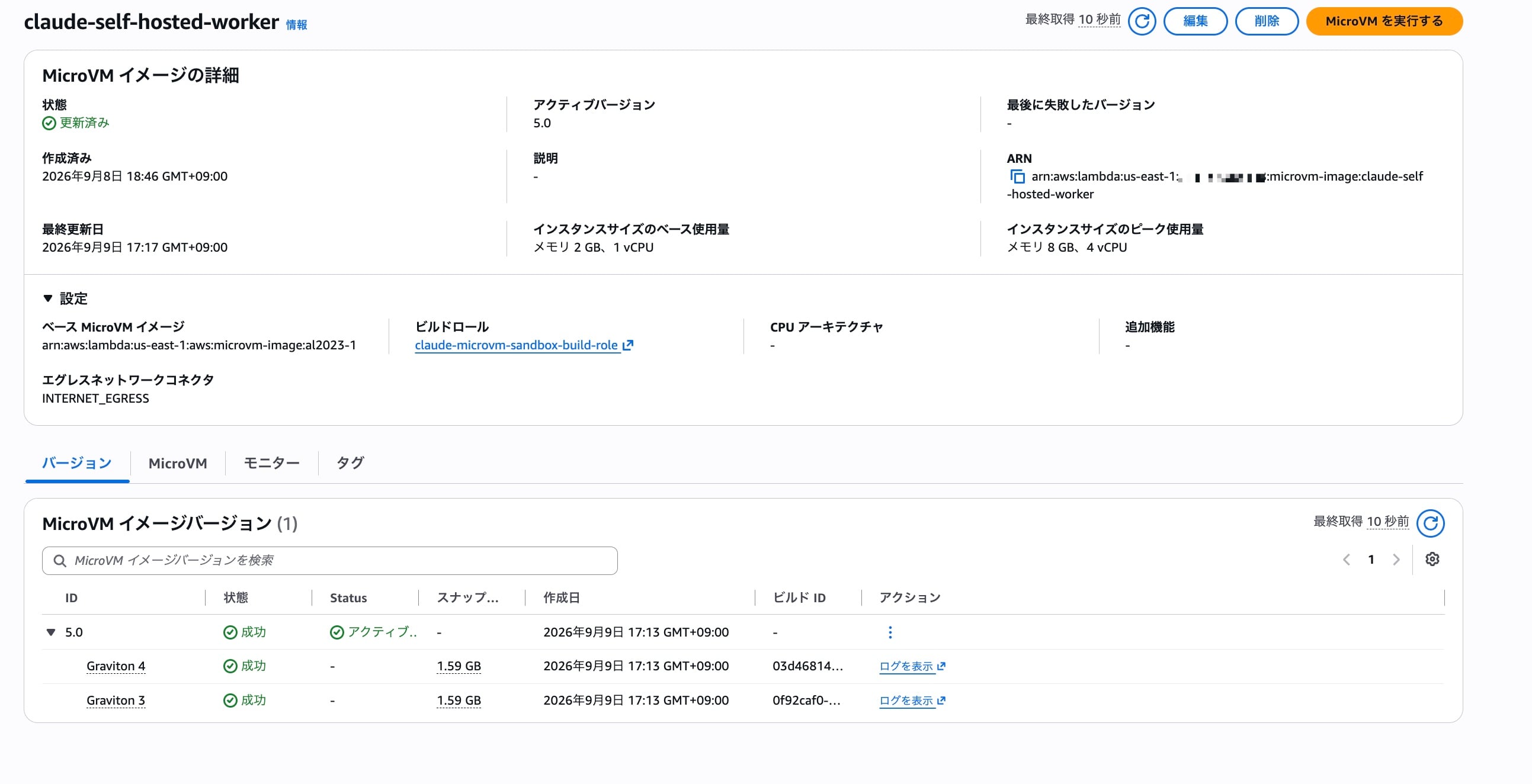Image resolution: width=1532 pixels, height=784 pixels.
Task: Click the success check icon for Graviton 4
Action: click(x=230, y=666)
